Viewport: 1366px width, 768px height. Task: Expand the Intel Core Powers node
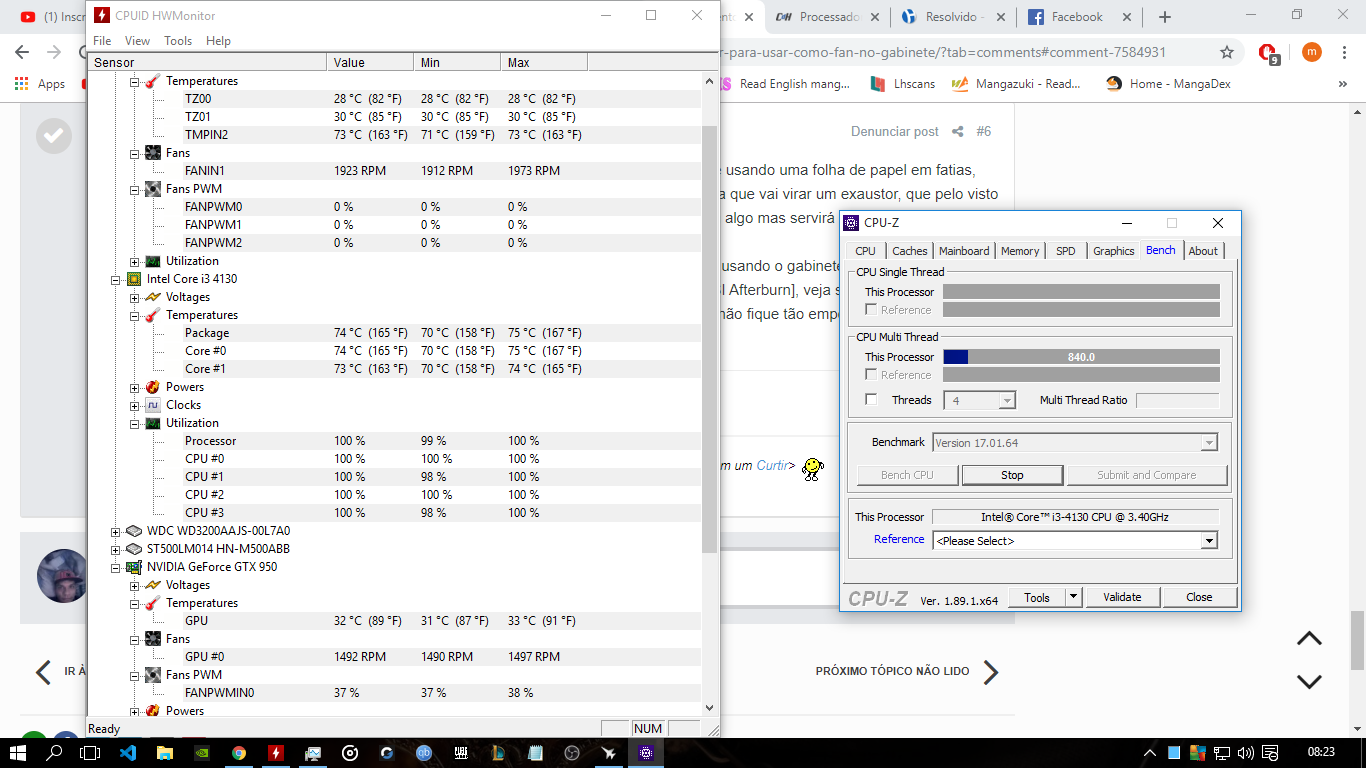(134, 387)
